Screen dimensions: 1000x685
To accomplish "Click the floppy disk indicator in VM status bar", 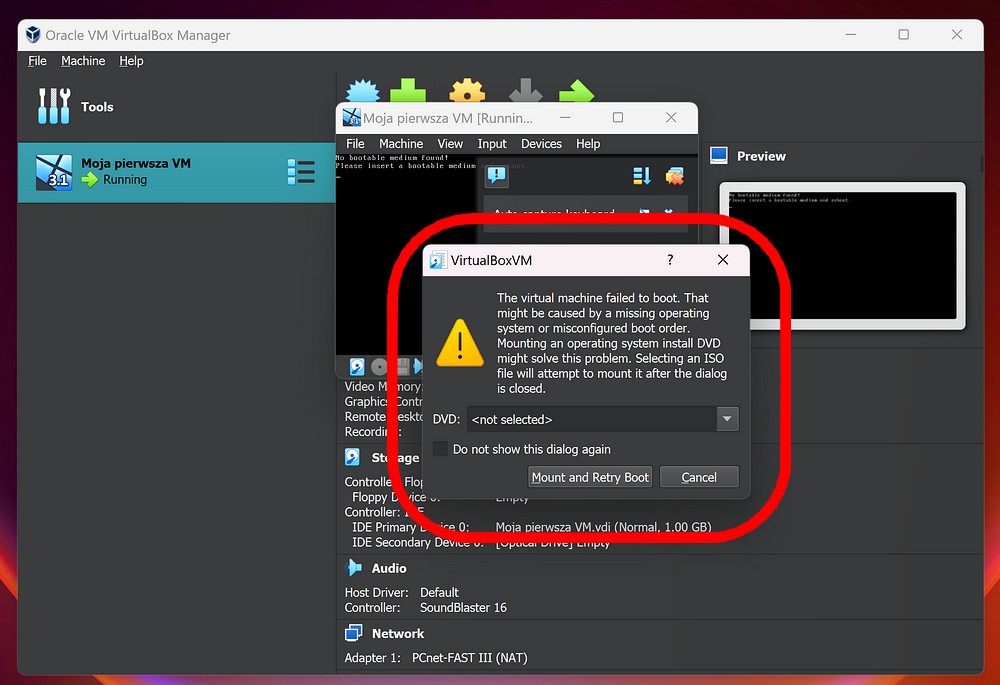I will (402, 366).
